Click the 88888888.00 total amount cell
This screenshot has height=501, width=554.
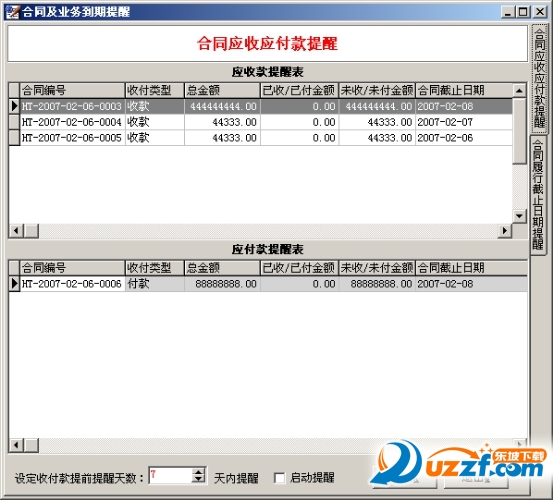[222, 284]
